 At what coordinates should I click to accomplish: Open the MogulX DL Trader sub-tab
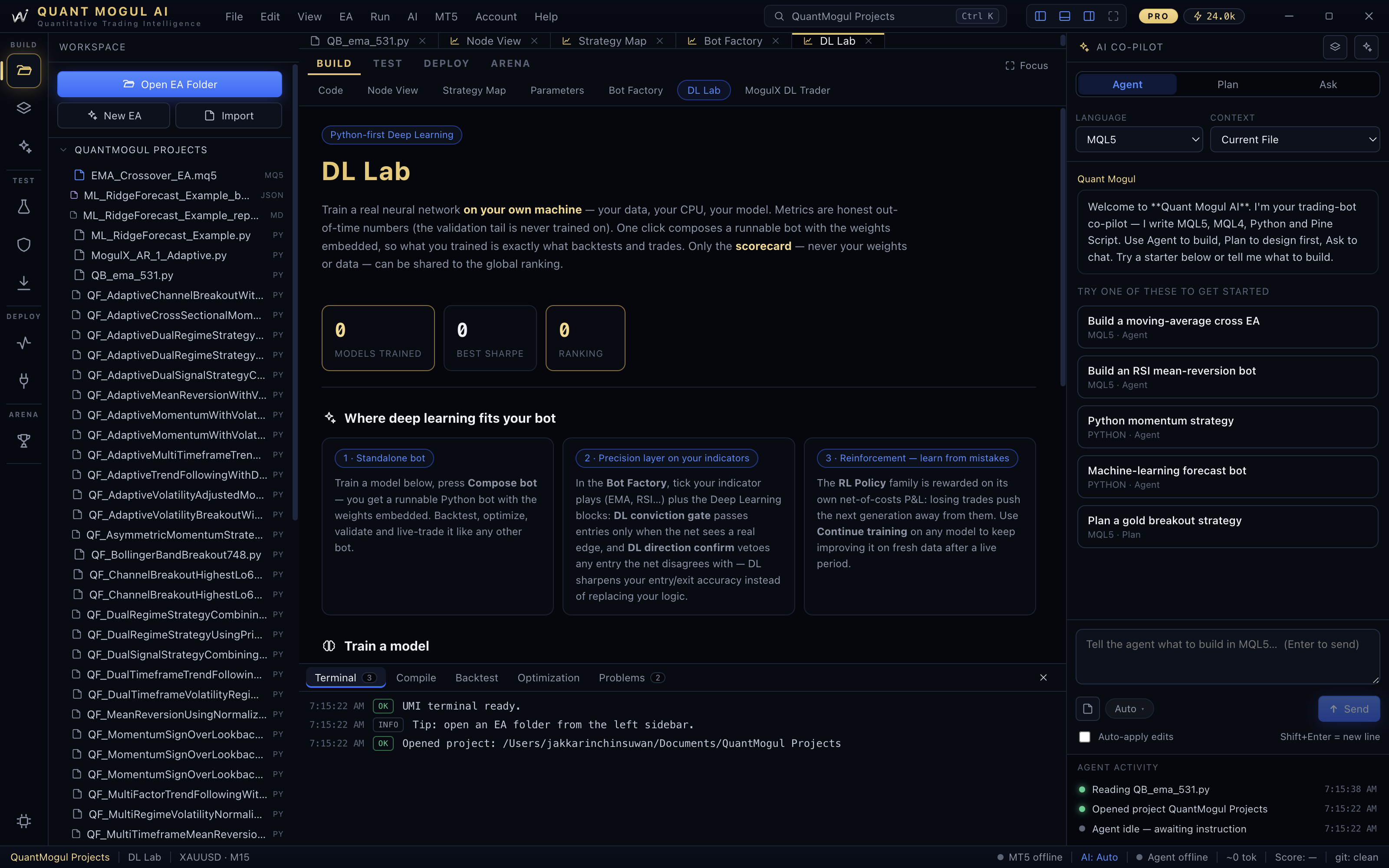(x=787, y=90)
